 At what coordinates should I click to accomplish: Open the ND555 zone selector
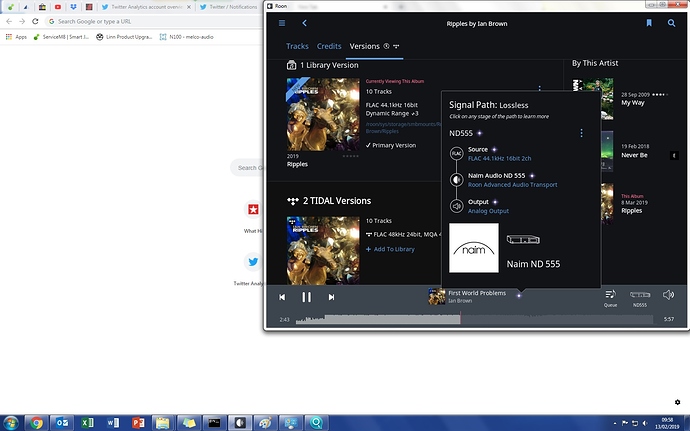[x=640, y=298]
